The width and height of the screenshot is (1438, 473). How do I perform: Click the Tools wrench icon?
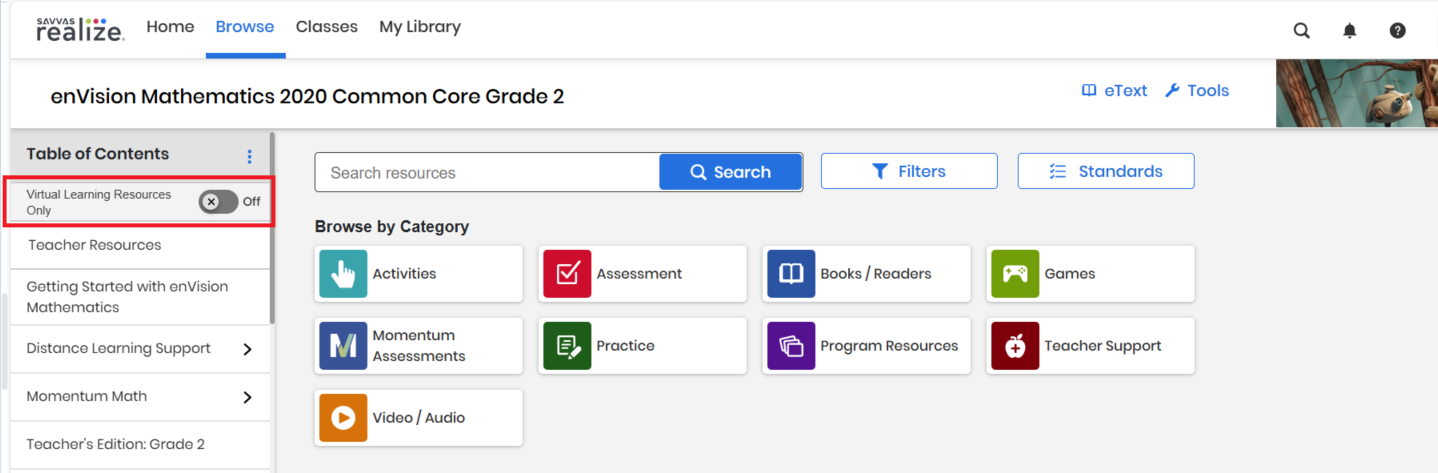tap(1172, 90)
